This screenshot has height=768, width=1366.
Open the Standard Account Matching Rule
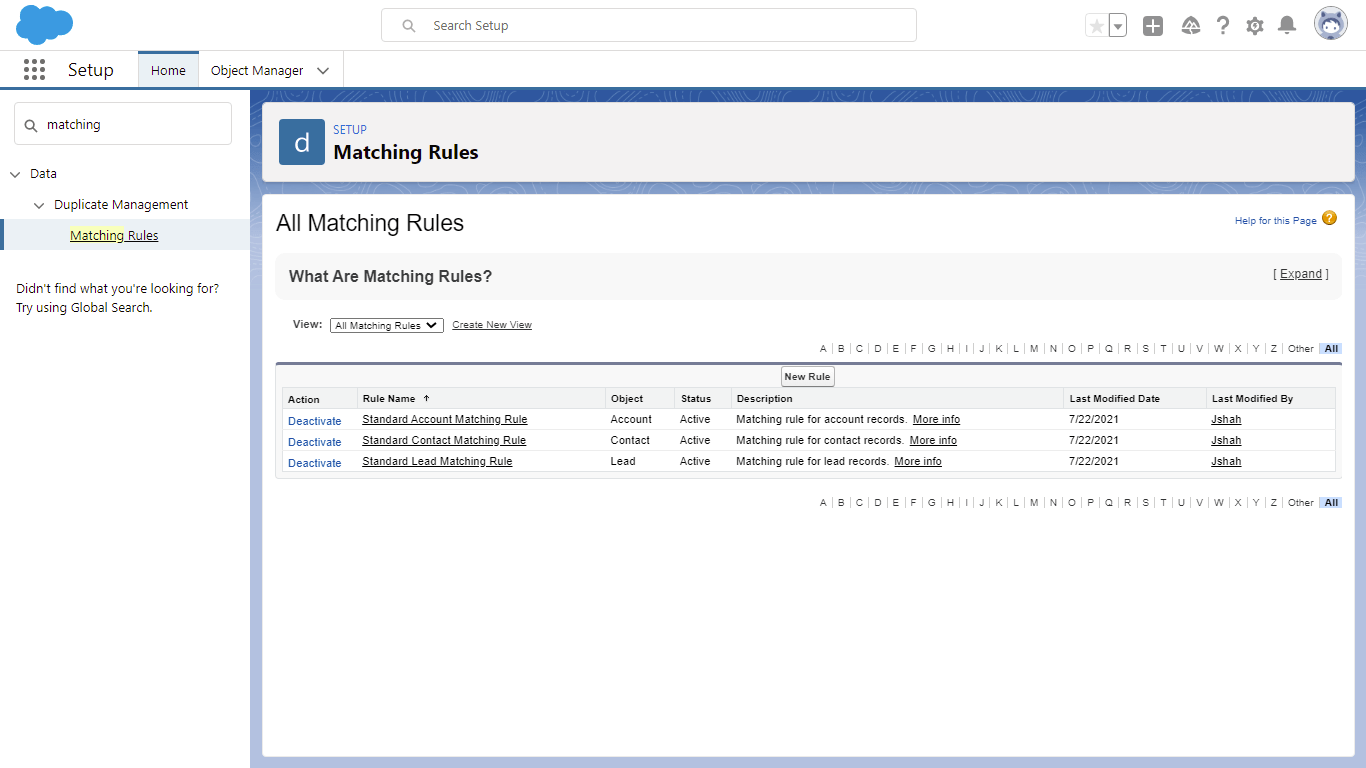[x=445, y=419]
